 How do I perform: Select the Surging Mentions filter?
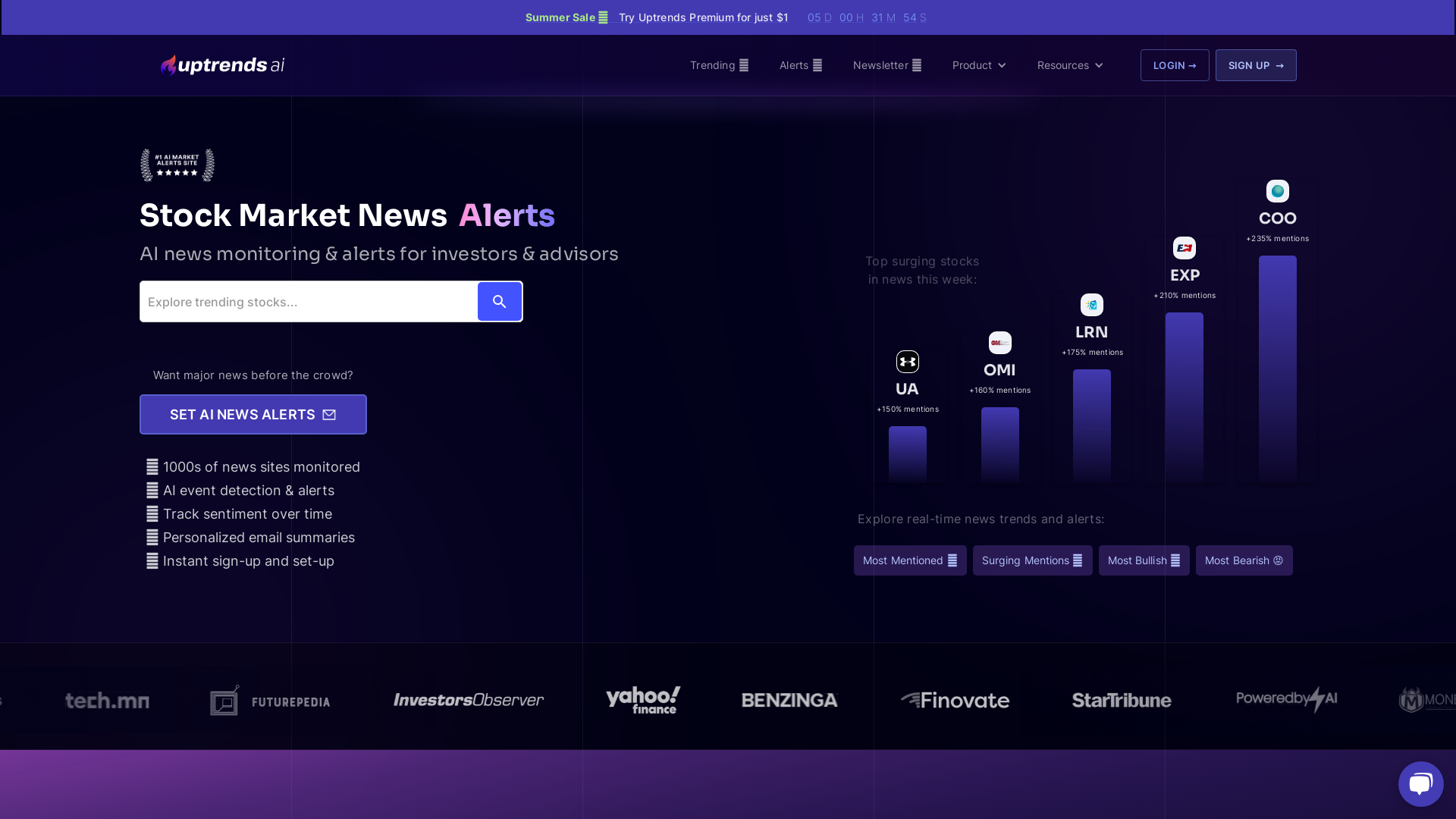click(x=1033, y=560)
